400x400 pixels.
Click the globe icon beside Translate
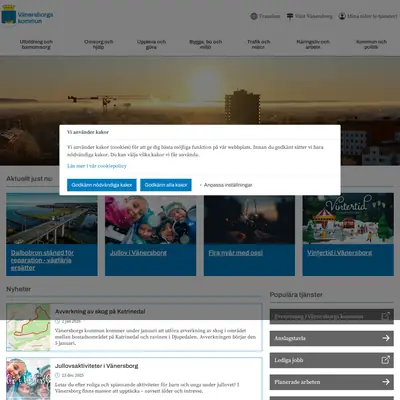(x=254, y=16)
